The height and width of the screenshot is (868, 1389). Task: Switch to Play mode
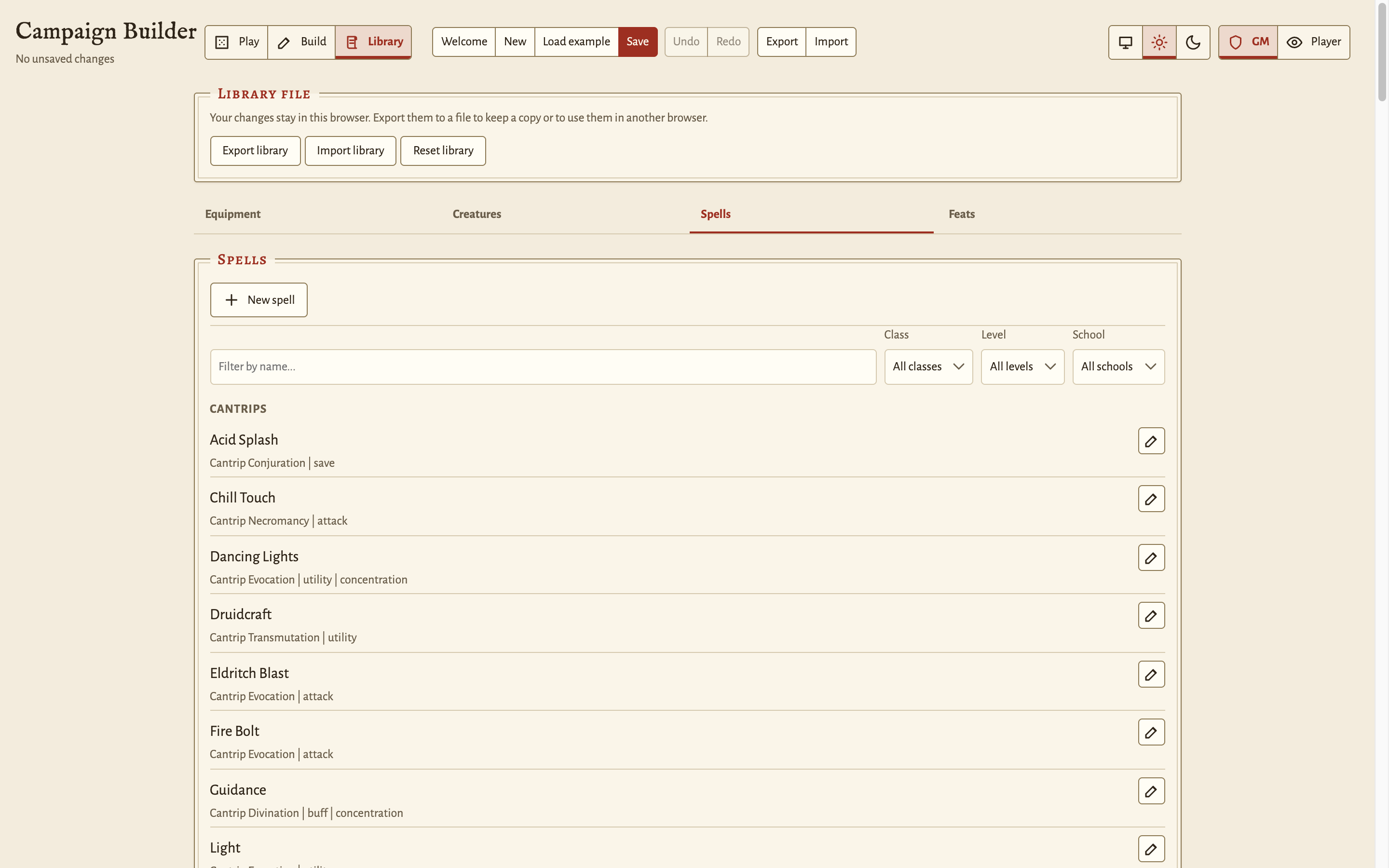click(236, 42)
